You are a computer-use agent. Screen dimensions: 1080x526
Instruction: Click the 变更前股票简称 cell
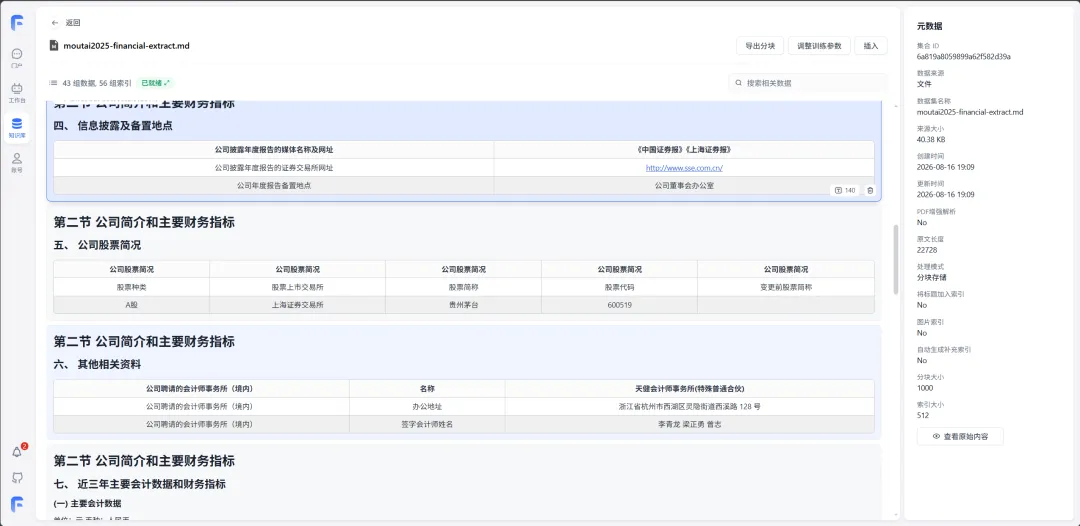tap(786, 287)
